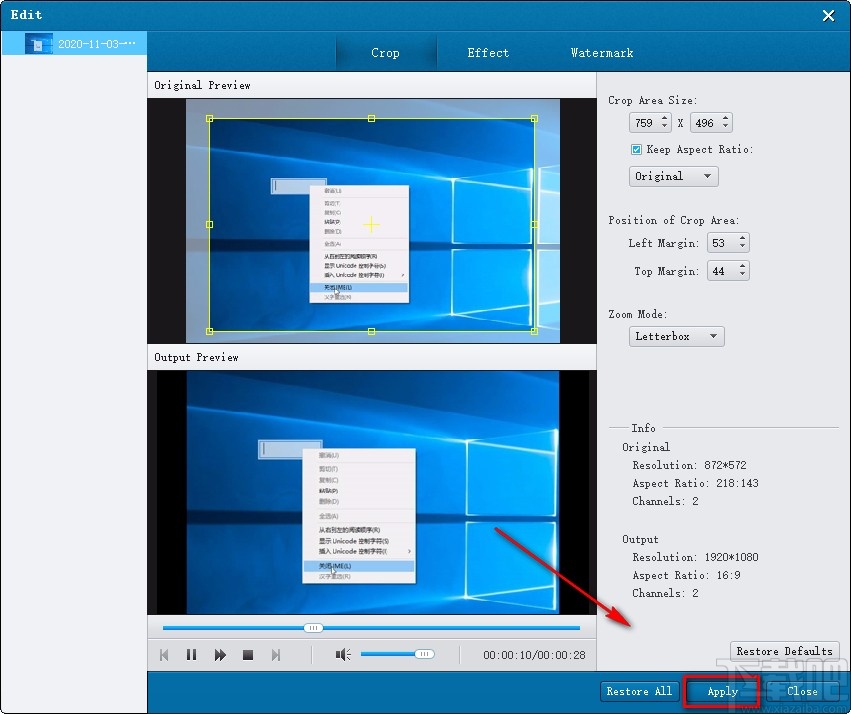Click the output aspect ratio value 16:9
The height and width of the screenshot is (714, 851).
click(728, 575)
